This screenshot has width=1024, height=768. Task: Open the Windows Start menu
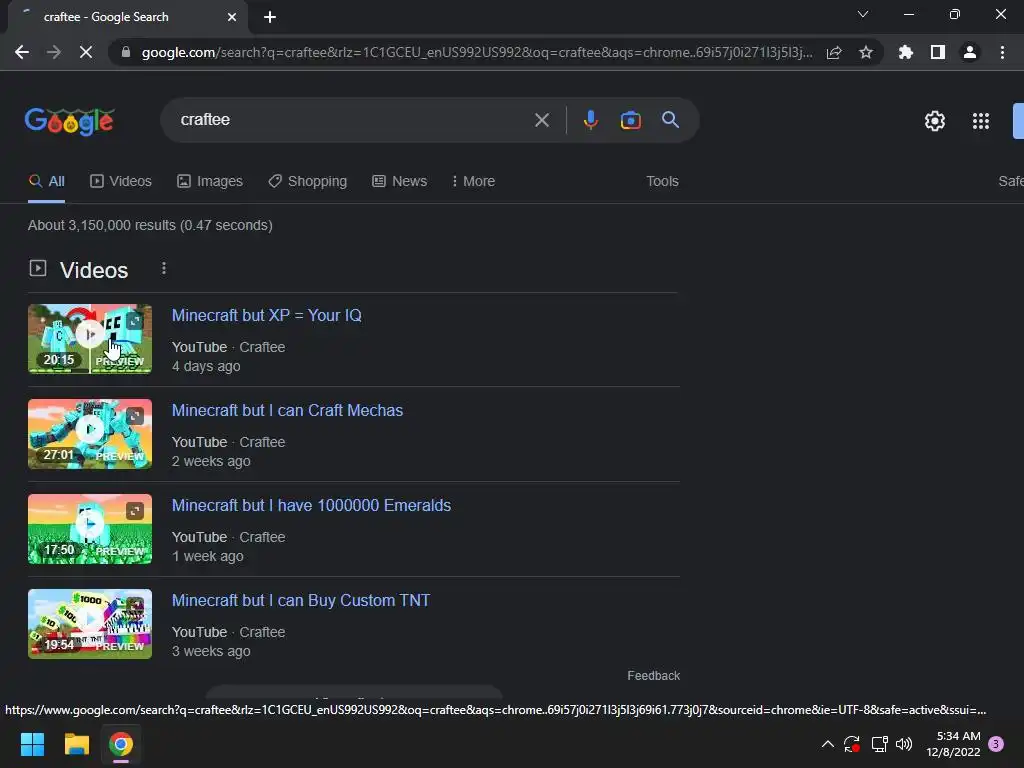32,744
